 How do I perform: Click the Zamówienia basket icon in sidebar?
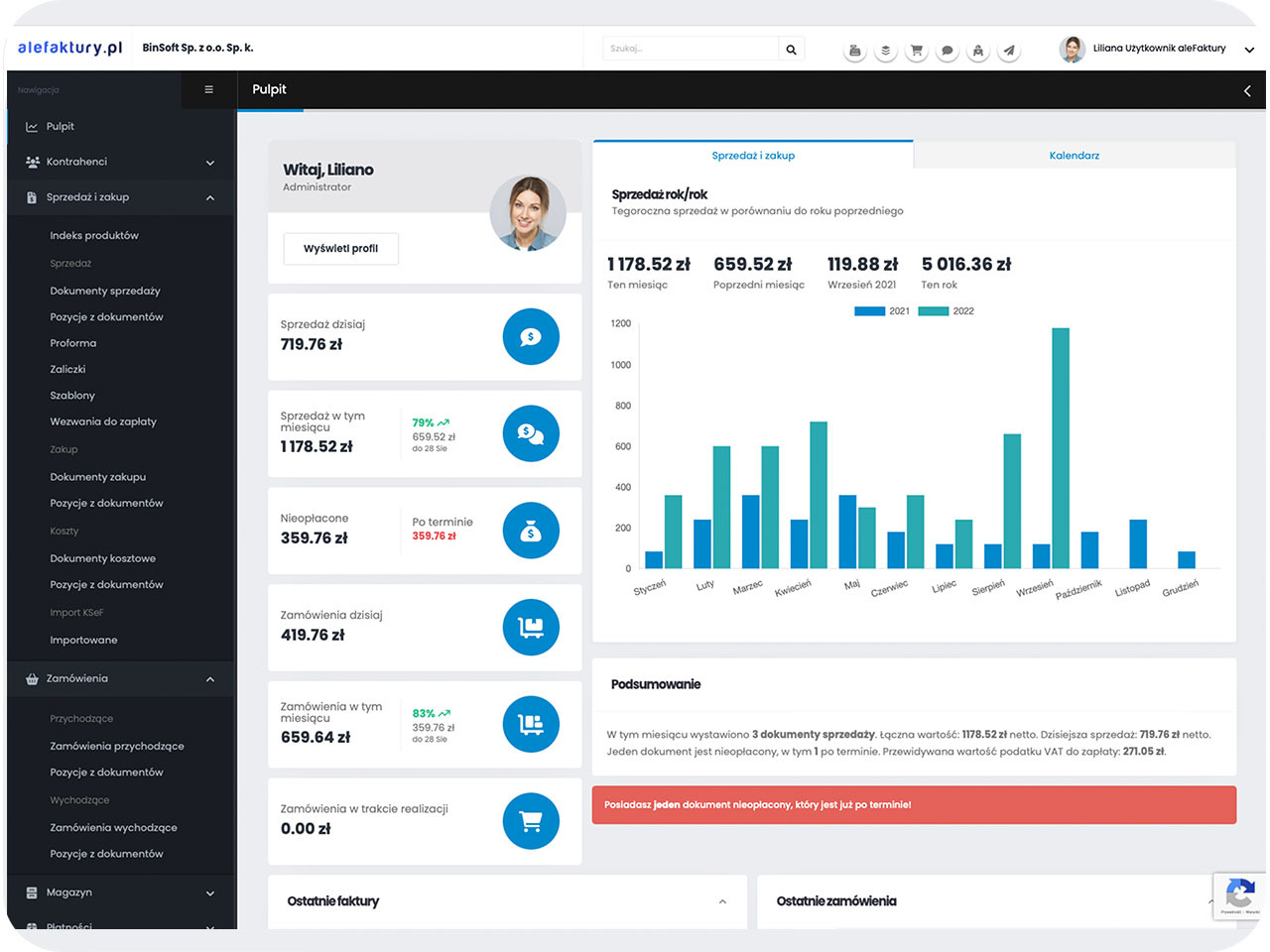click(32, 679)
